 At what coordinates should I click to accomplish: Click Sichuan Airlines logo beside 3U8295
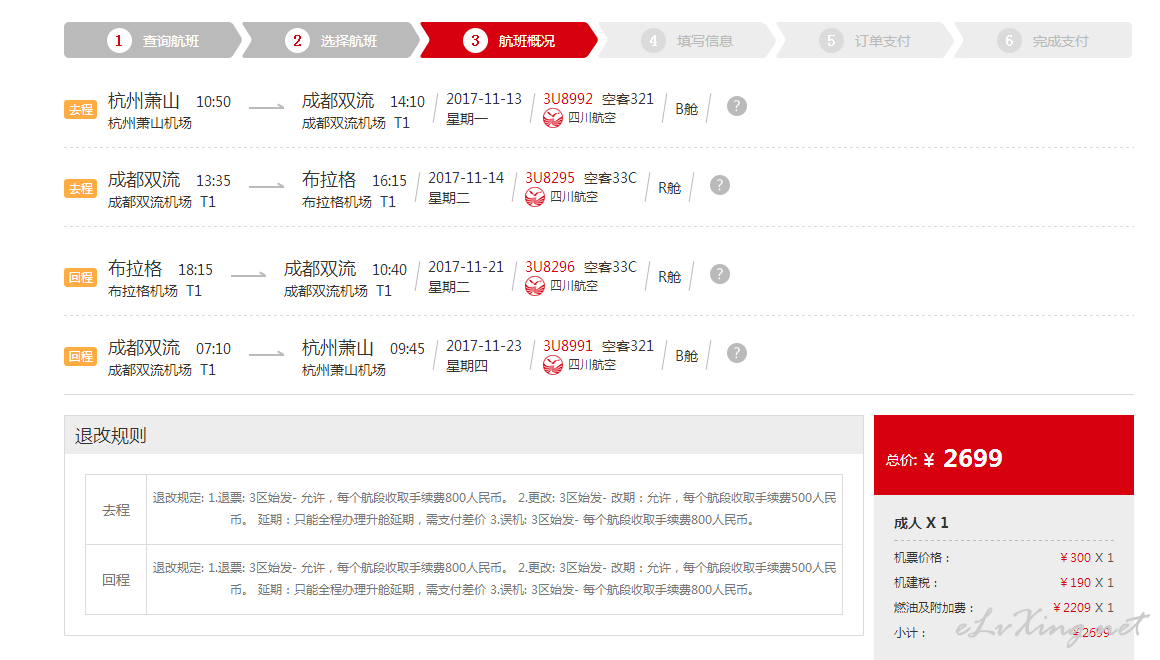[x=535, y=197]
